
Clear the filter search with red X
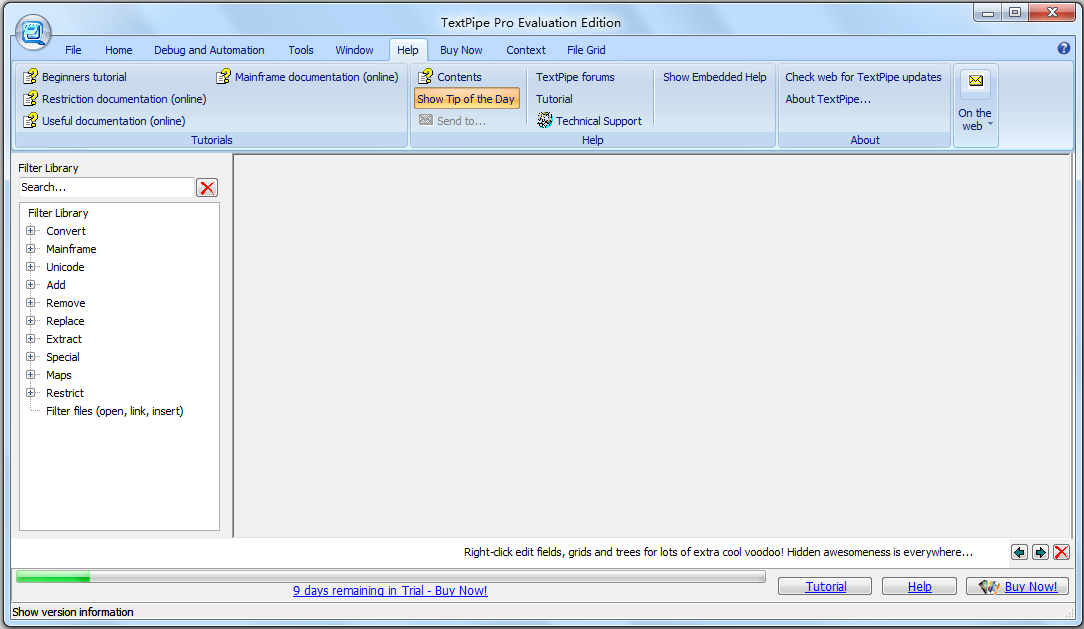(x=207, y=188)
